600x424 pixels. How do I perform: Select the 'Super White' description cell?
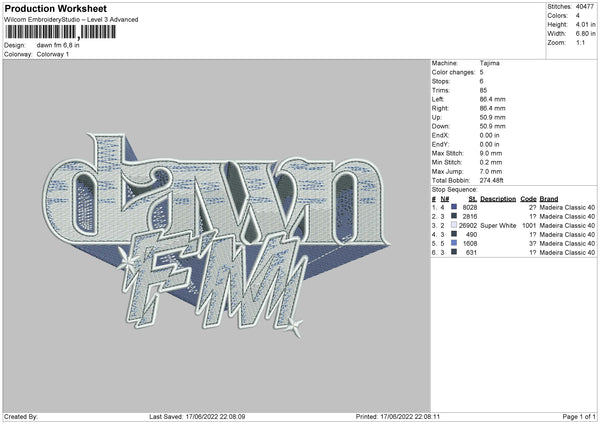[x=498, y=225]
